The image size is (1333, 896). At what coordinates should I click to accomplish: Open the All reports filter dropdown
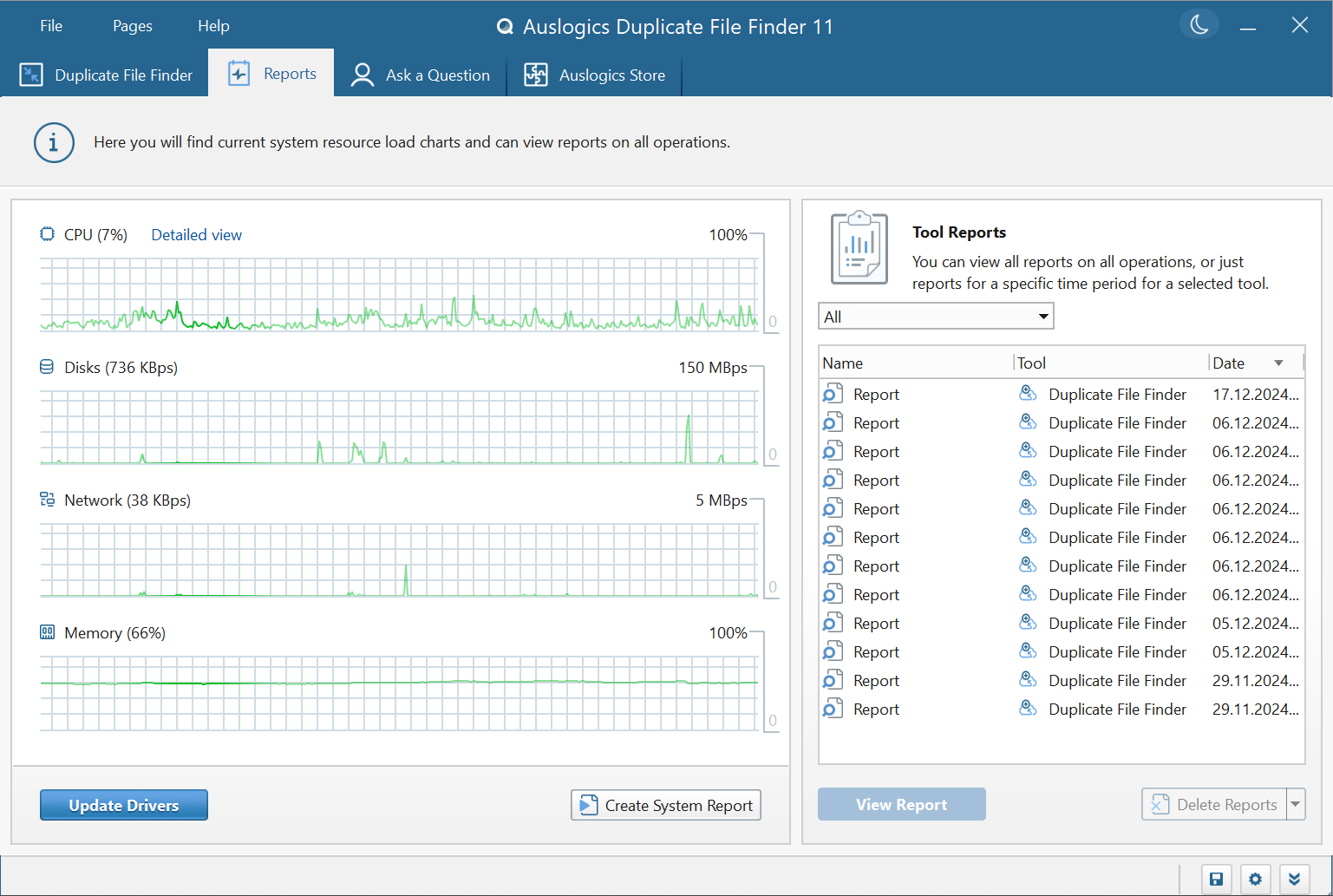coord(936,317)
